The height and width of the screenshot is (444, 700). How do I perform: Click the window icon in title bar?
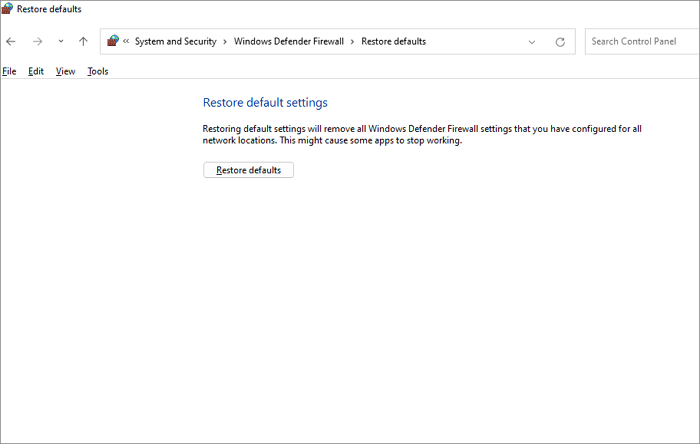point(8,9)
